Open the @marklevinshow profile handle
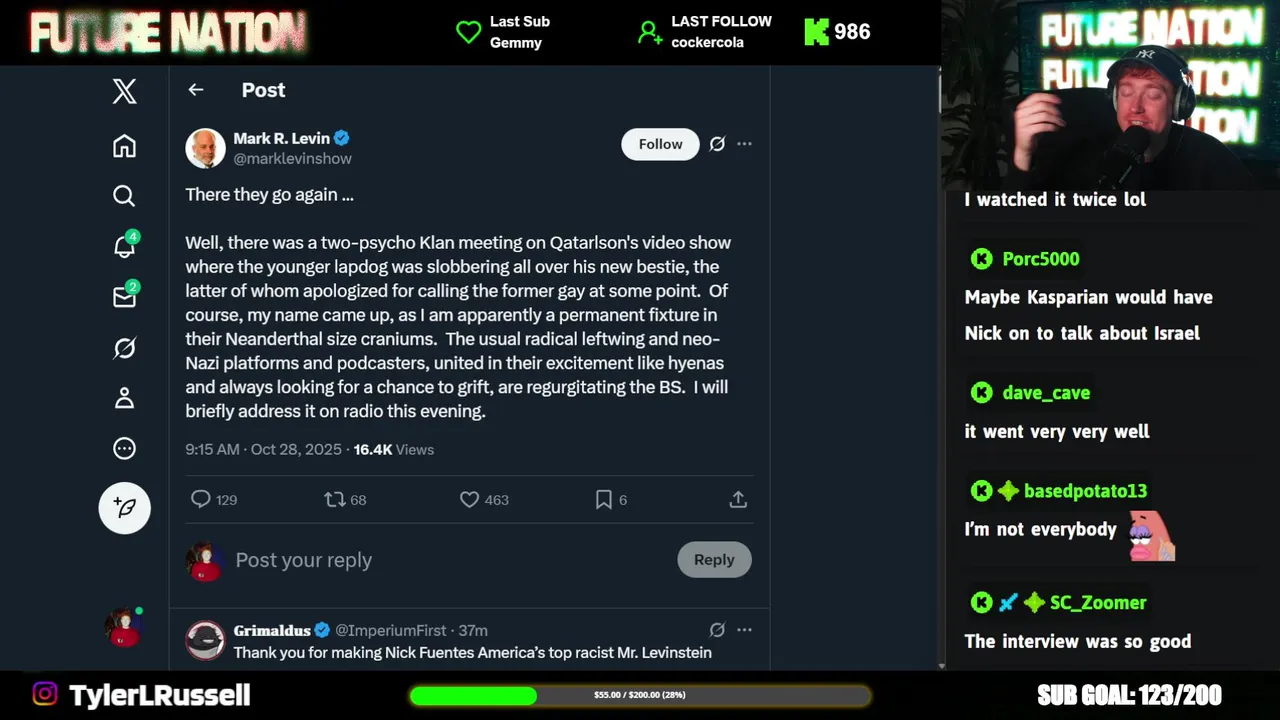1280x720 pixels. tap(292, 159)
